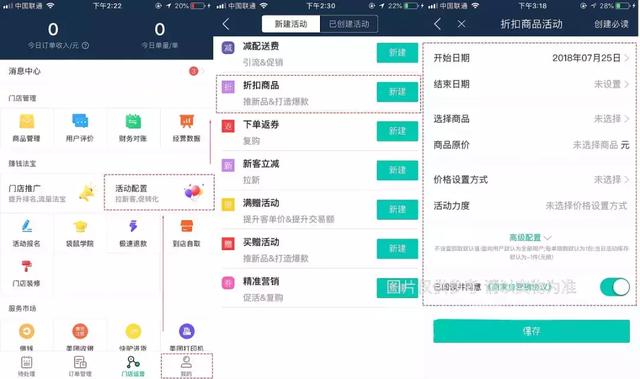Open the 价格设置方式 selector

point(530,180)
